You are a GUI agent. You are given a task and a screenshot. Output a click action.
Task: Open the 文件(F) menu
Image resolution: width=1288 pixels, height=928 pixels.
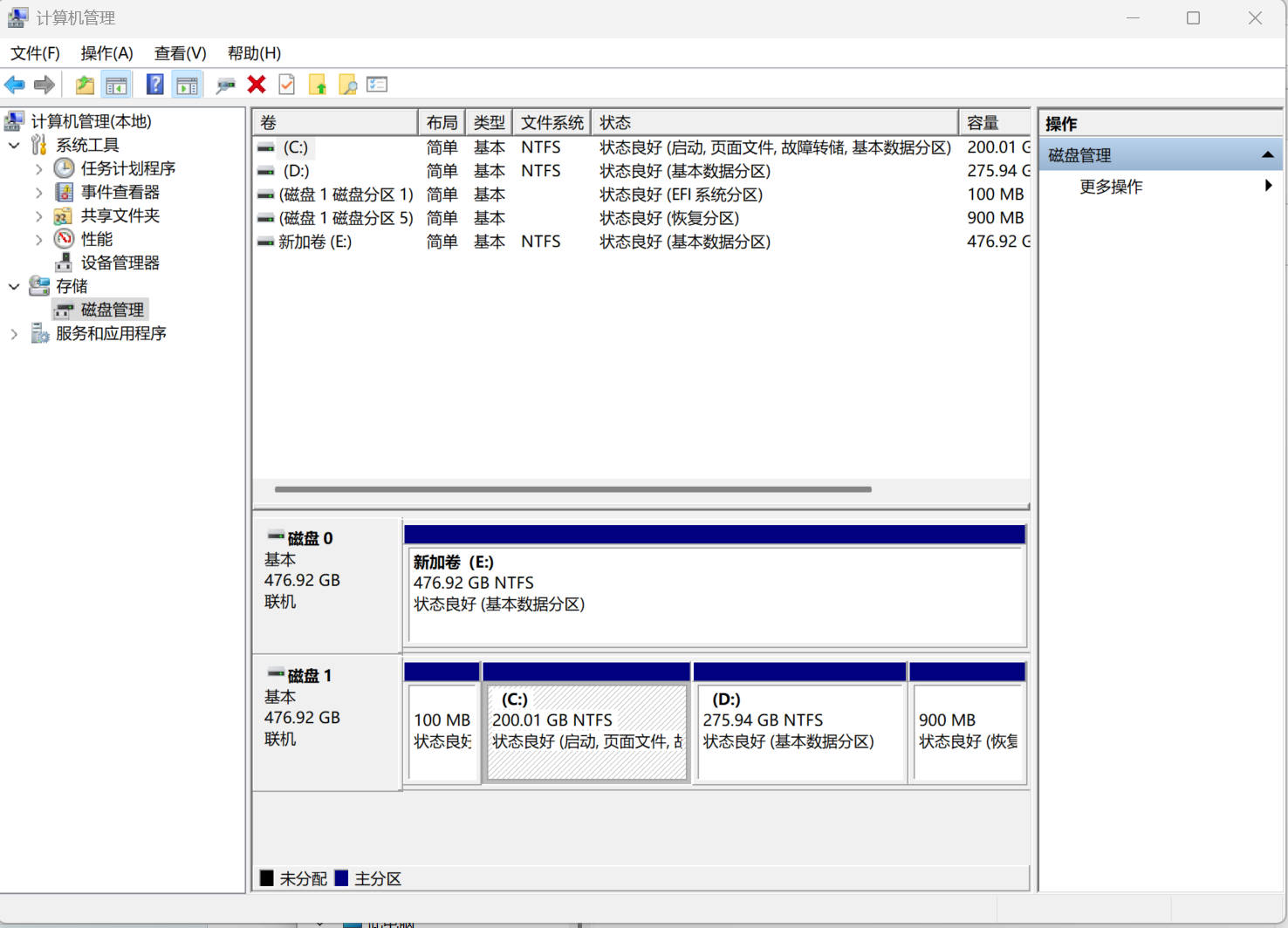pos(35,53)
